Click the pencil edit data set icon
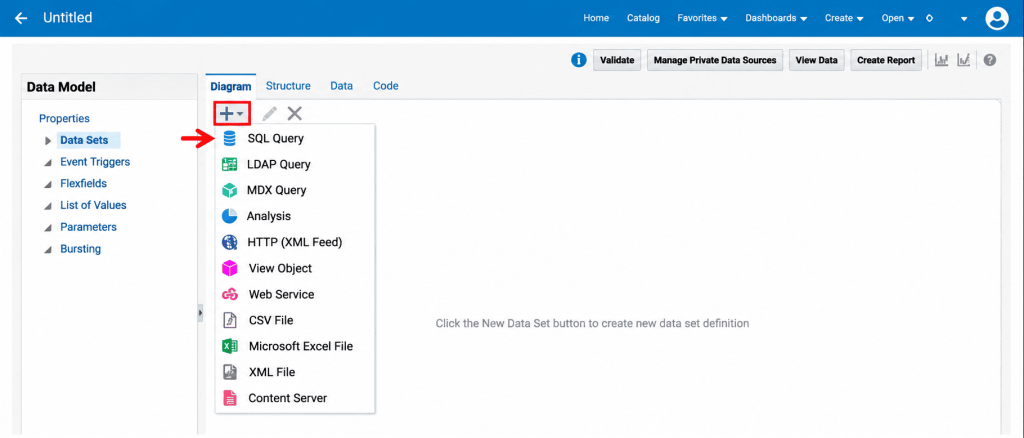This screenshot has height=438, width=1024. [x=269, y=114]
